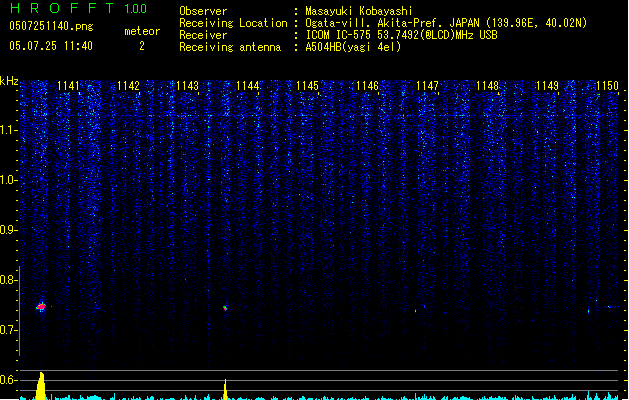The height and width of the screenshot is (400, 629).
Task: Click the thin yellow power peak near 1144
Action: coord(225,389)
